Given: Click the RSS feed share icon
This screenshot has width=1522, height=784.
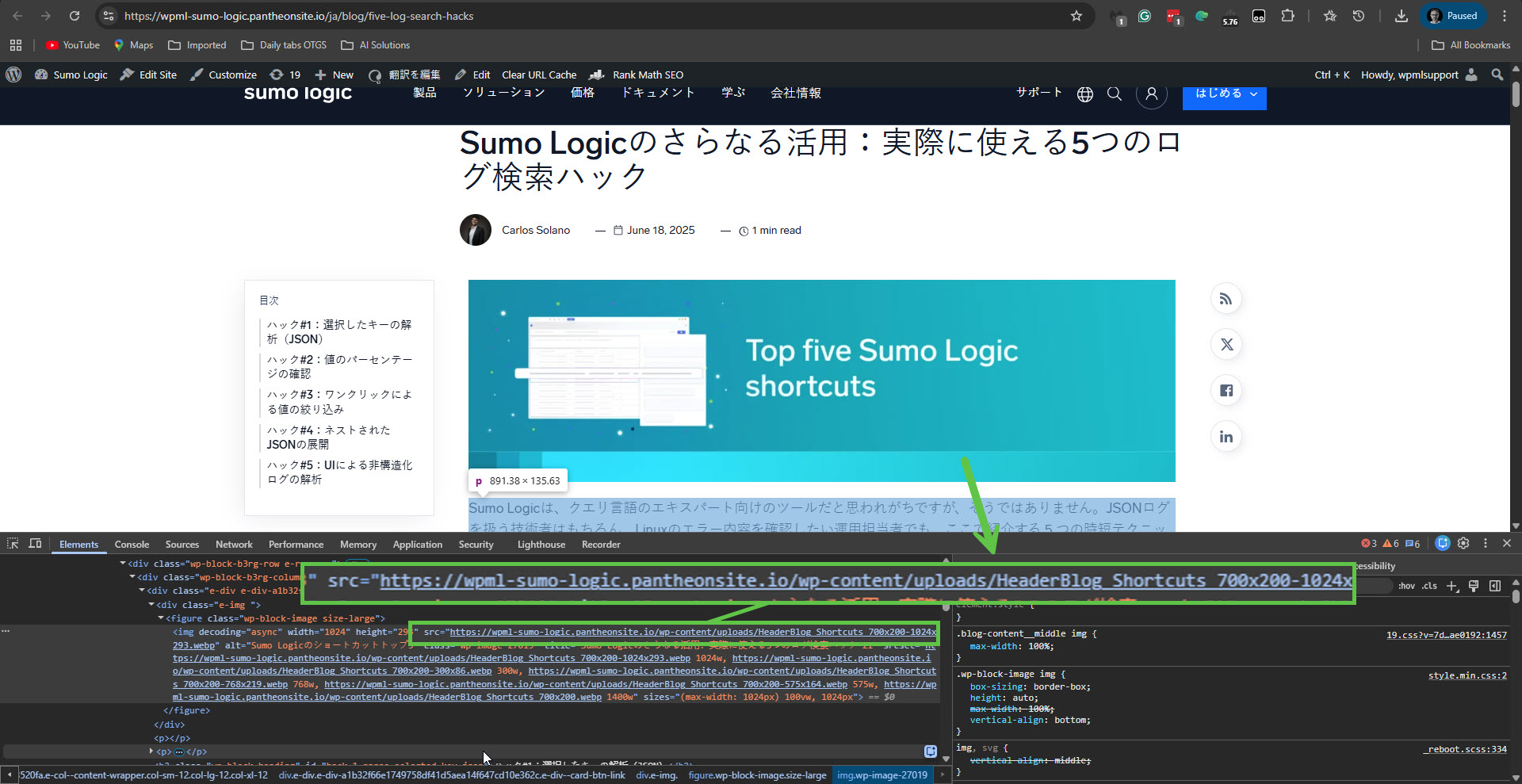Looking at the screenshot, I should point(1226,299).
